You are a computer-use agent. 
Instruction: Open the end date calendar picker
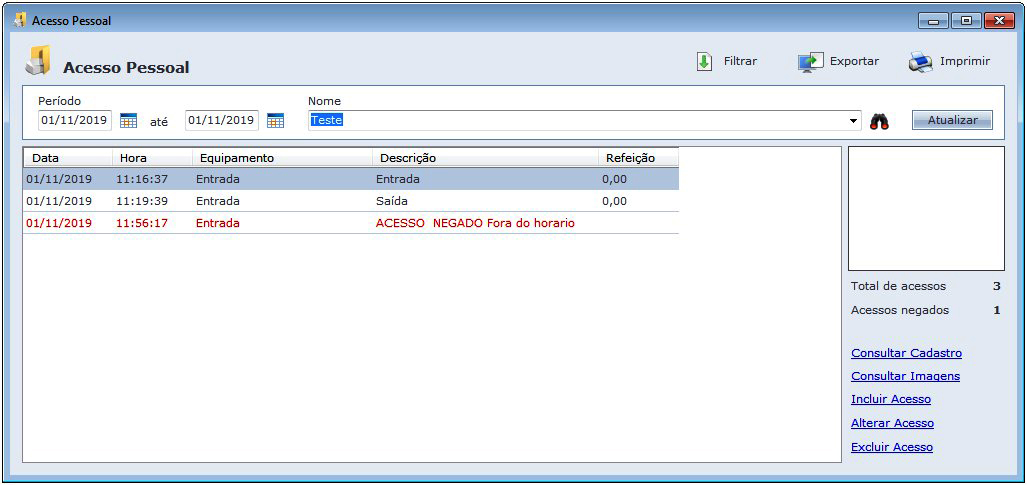coord(275,121)
